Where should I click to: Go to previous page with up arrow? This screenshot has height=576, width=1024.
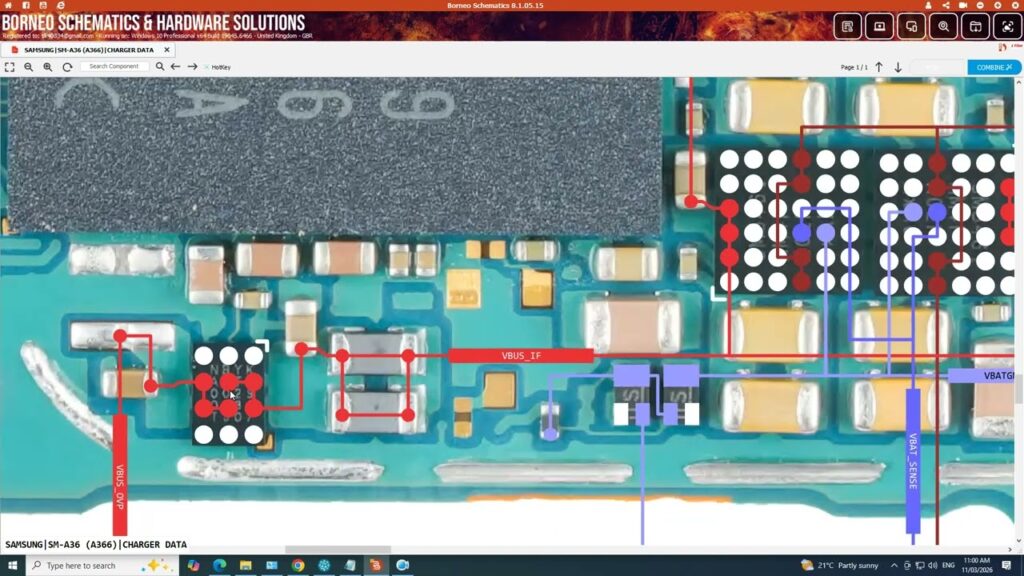[x=879, y=67]
